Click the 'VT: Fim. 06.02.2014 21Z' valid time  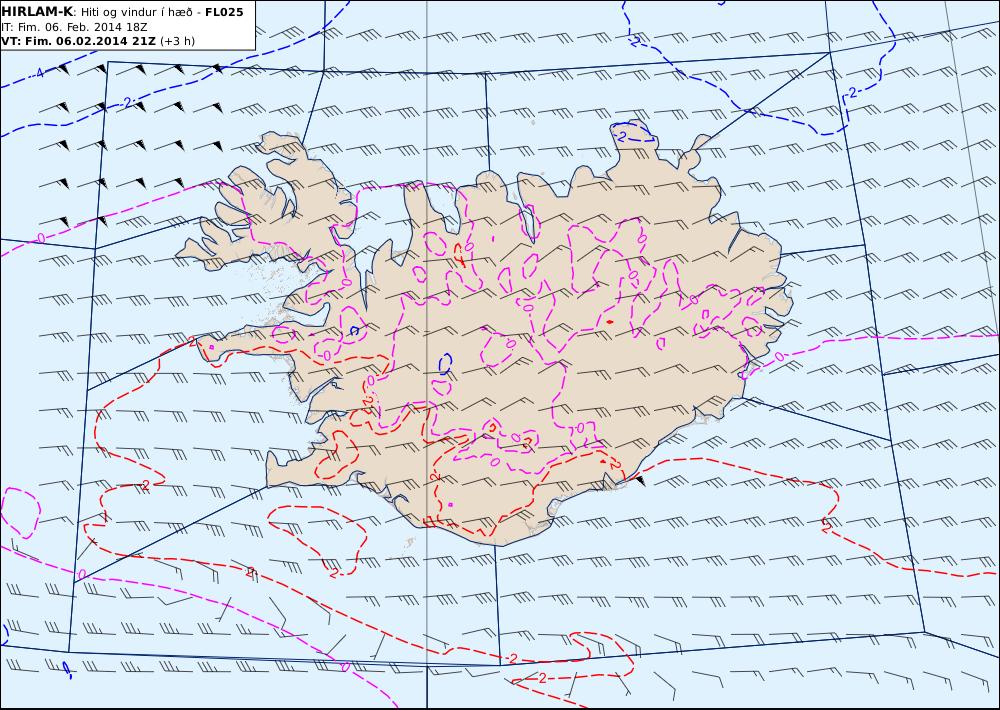pyautogui.click(x=78, y=41)
